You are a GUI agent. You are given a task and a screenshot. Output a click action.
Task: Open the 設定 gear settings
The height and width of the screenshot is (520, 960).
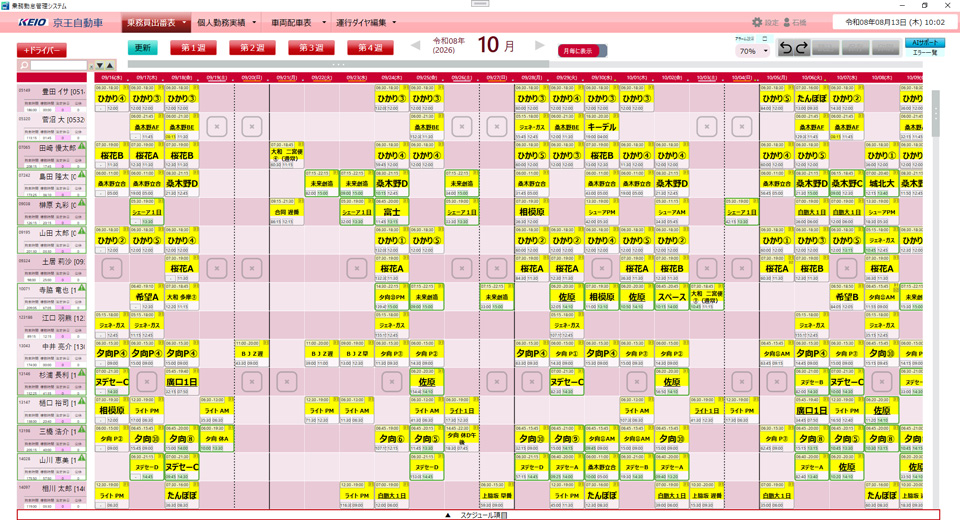[765, 23]
